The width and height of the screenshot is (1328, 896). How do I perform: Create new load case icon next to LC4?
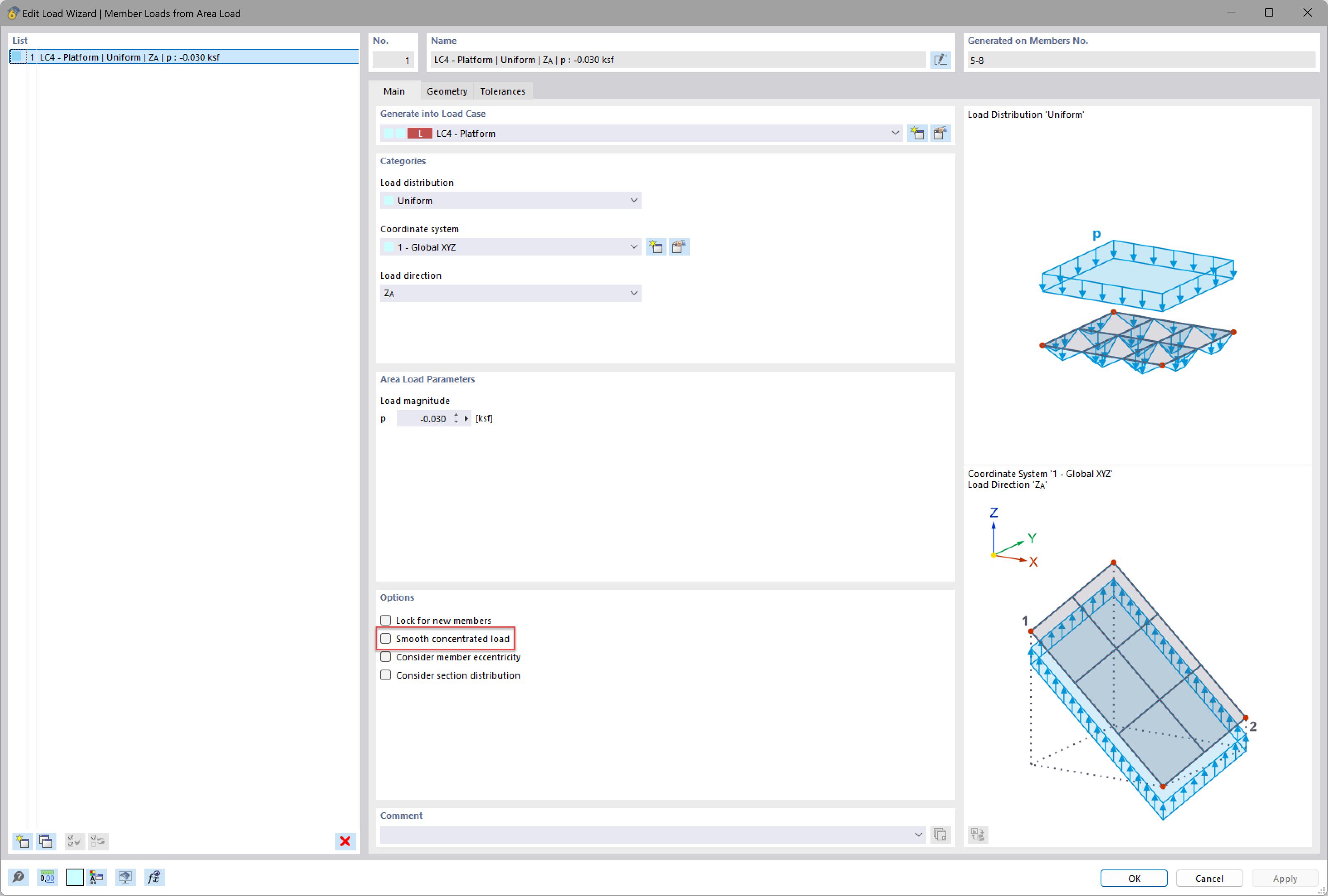point(917,134)
